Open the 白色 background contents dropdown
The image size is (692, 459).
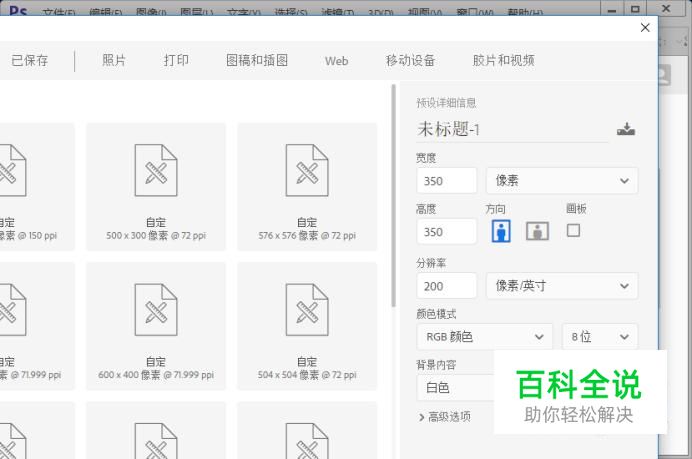click(x=455, y=388)
